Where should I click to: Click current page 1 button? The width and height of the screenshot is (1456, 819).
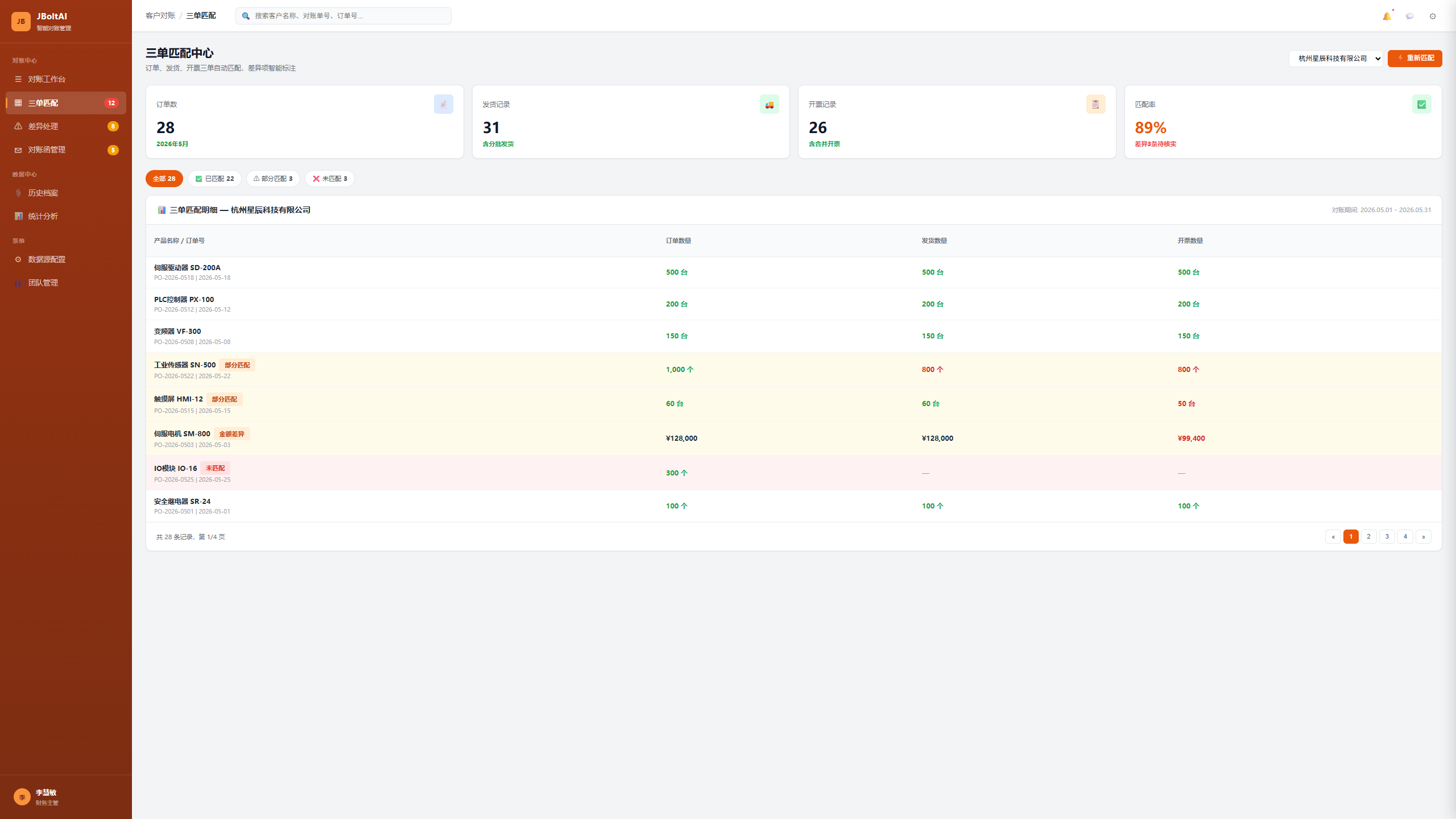[1351, 536]
